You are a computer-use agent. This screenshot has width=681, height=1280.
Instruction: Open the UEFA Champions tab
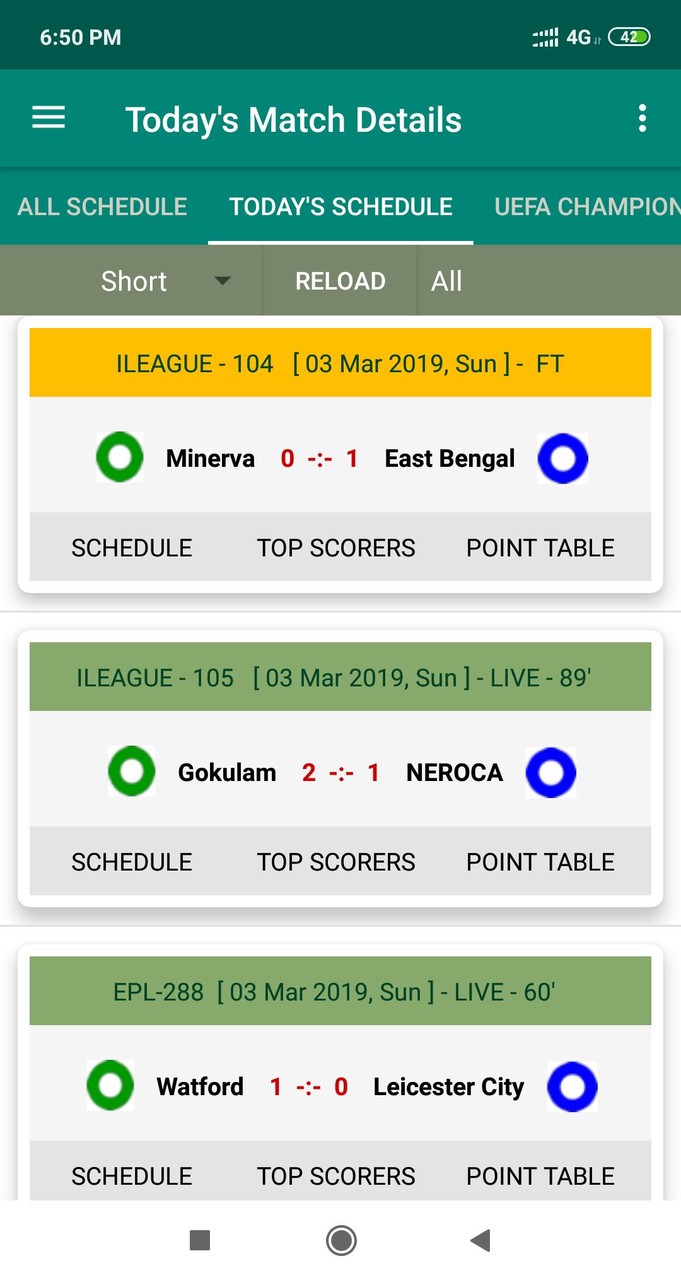tap(587, 207)
